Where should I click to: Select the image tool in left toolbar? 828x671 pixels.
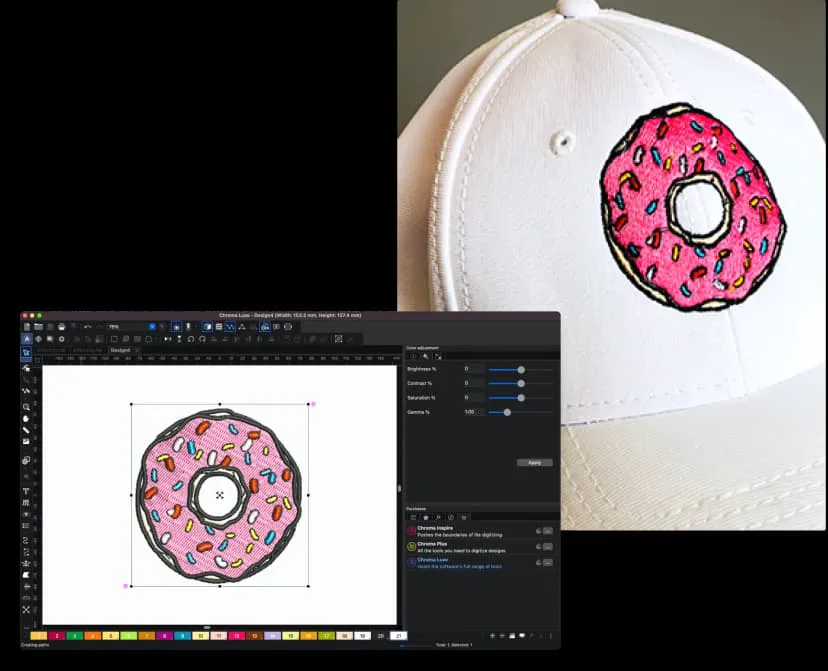point(26,441)
